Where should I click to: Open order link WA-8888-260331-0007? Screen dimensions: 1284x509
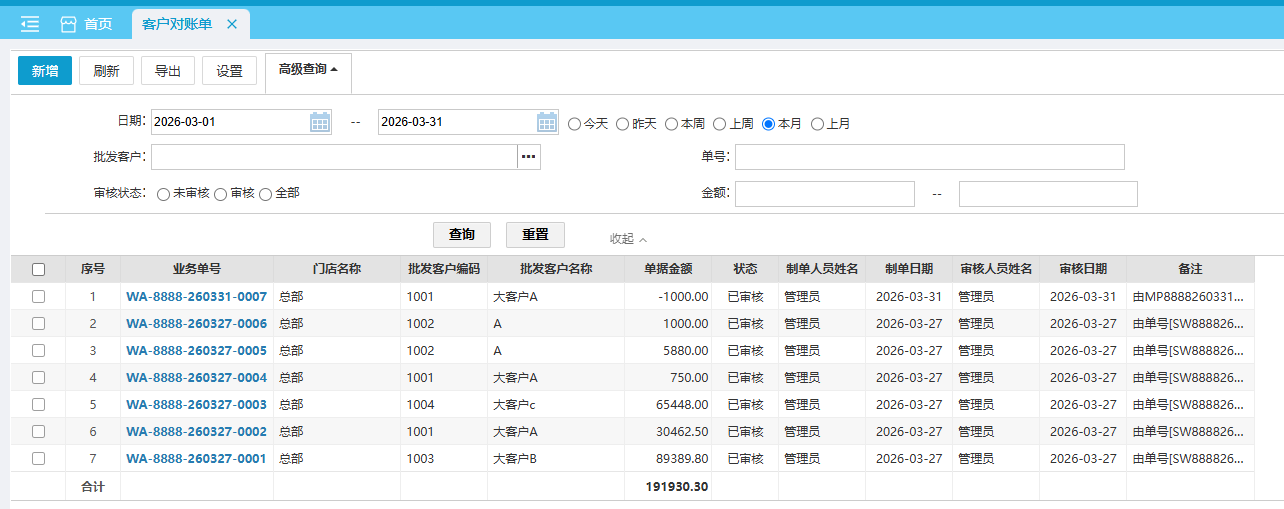click(196, 297)
